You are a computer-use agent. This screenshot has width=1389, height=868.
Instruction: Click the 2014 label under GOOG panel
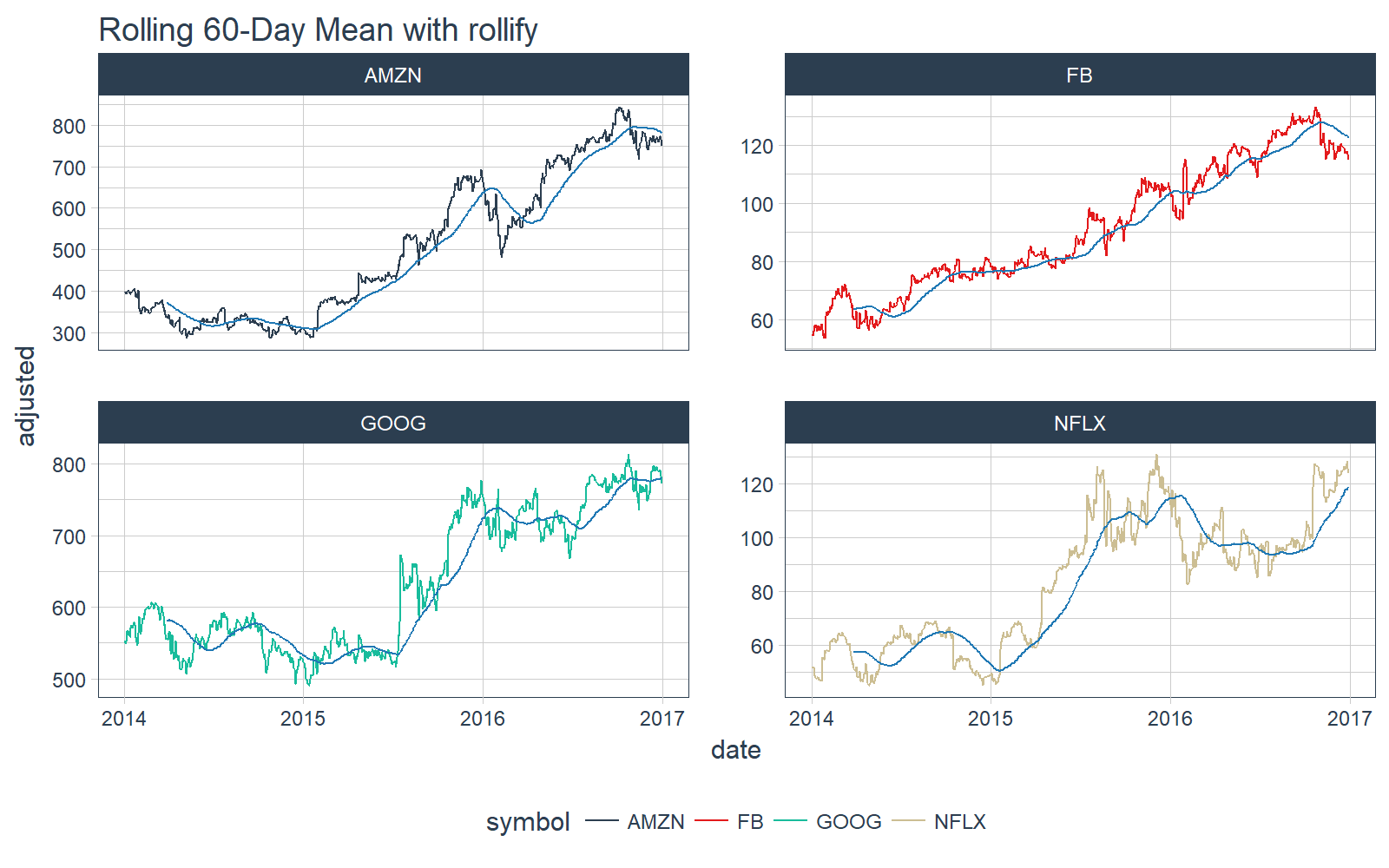[124, 719]
